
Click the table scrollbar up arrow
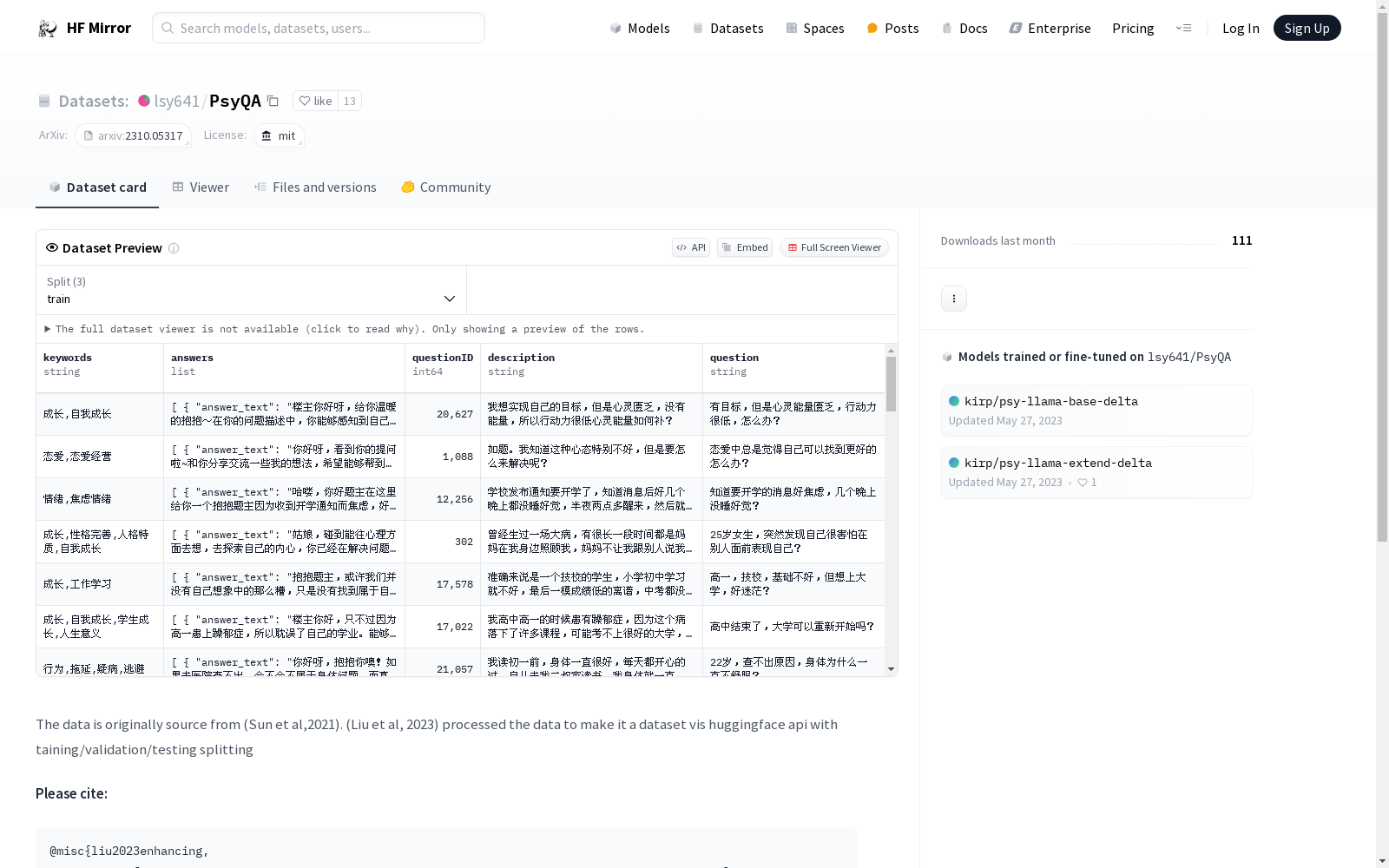(891, 351)
